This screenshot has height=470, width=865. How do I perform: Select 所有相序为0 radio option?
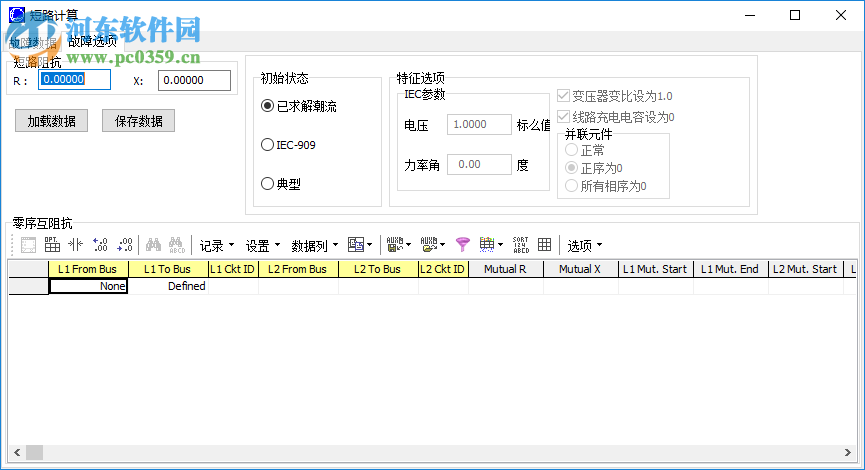(x=572, y=186)
